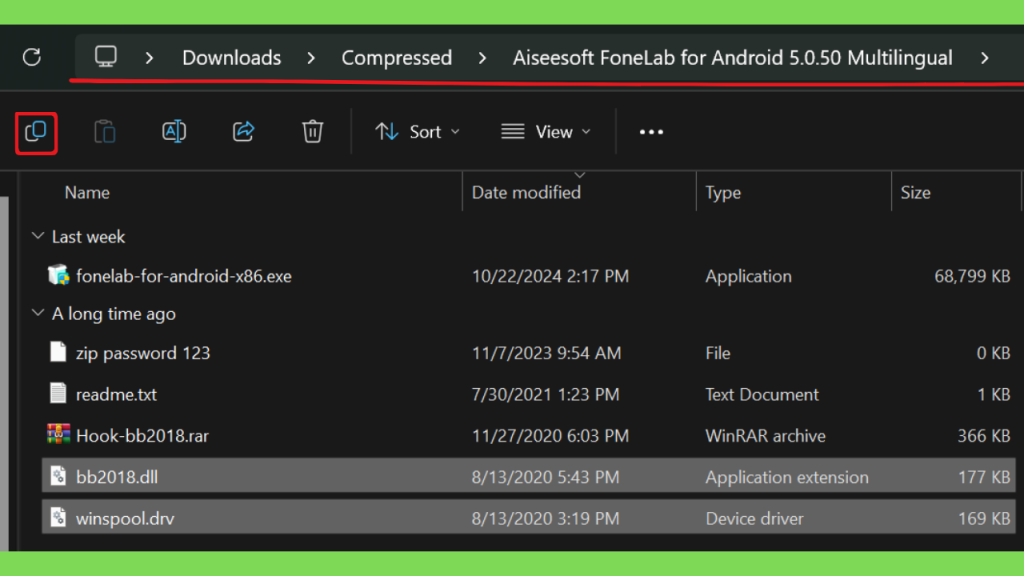Click the Share icon in toolbar
Screen dimensions: 1024x576
(244, 132)
